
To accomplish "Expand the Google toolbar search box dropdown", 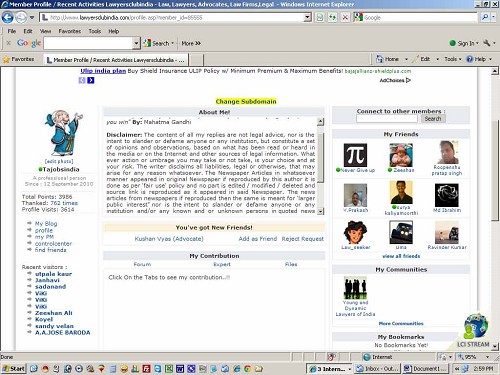I will point(136,43).
